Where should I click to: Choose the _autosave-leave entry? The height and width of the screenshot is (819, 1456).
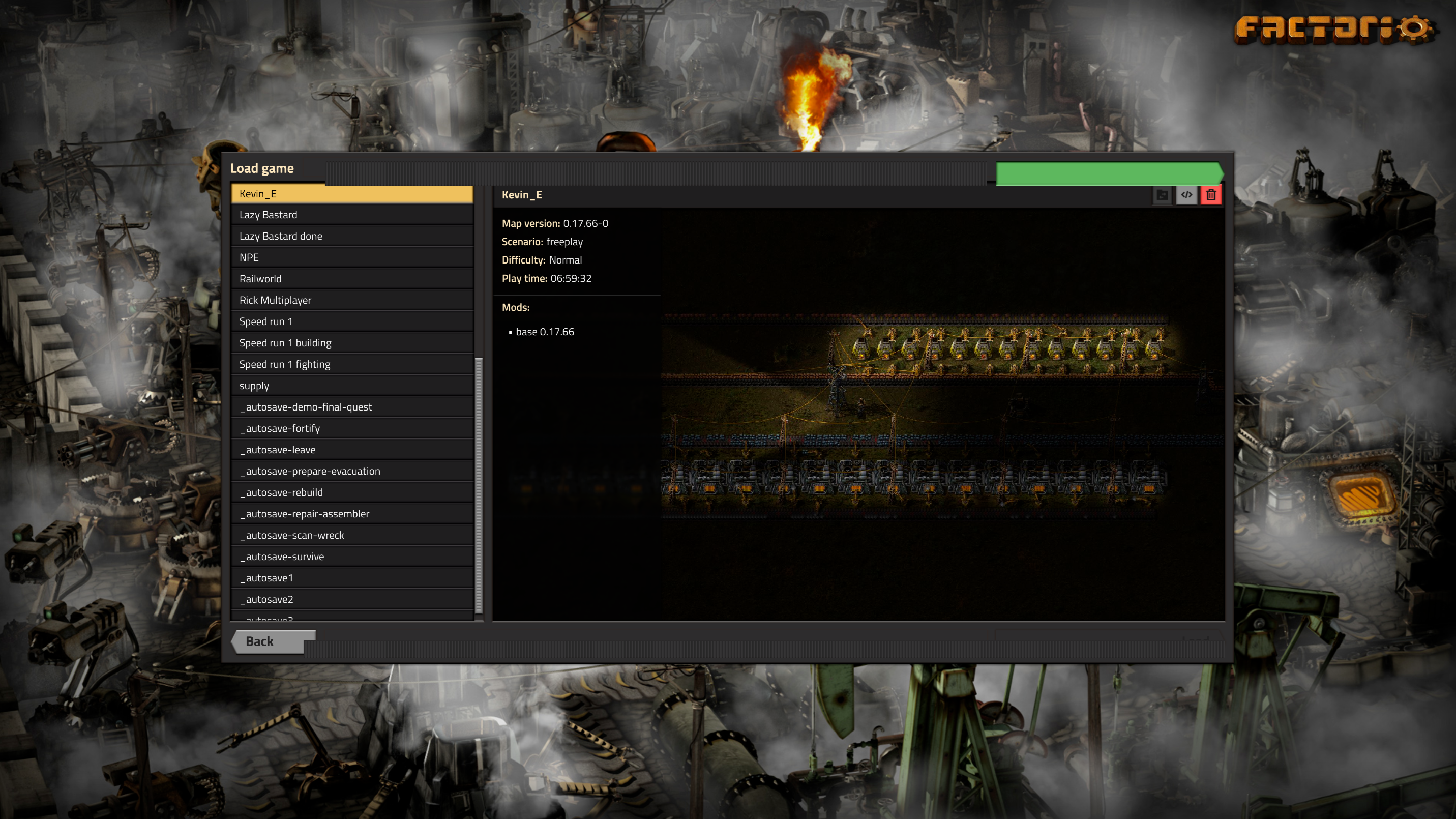point(352,450)
